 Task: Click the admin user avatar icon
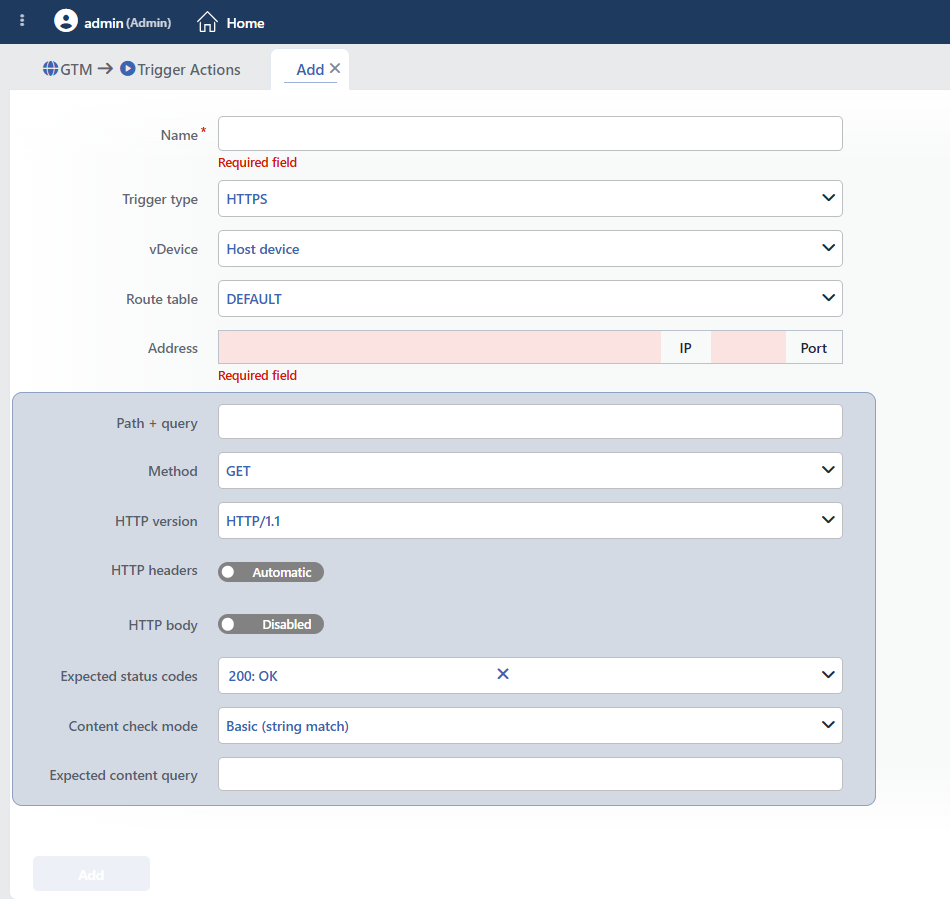pyautogui.click(x=65, y=21)
